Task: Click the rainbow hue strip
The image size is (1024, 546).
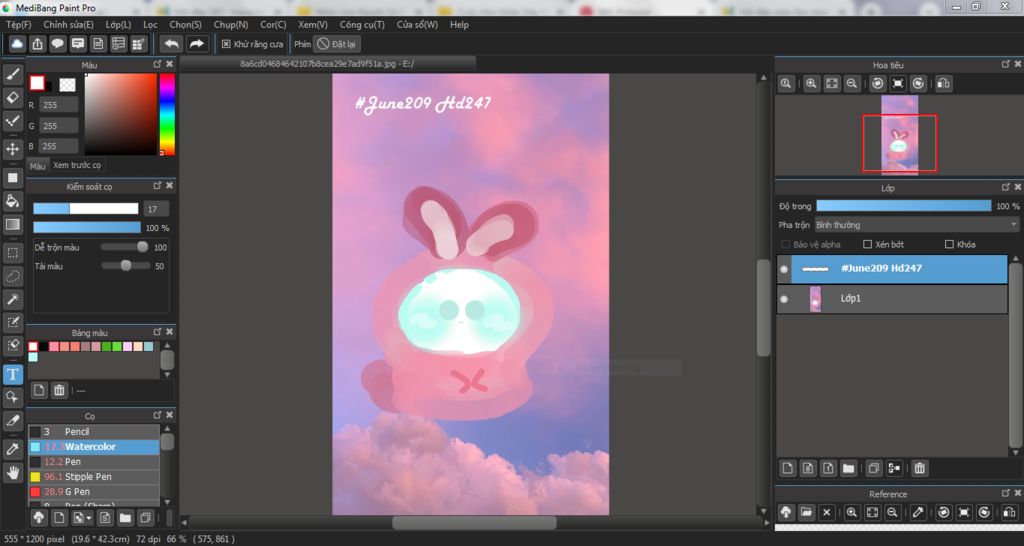Action: [x=167, y=114]
